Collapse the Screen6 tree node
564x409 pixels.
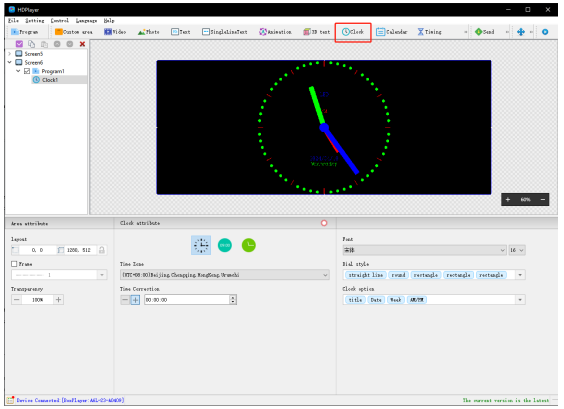(9, 63)
